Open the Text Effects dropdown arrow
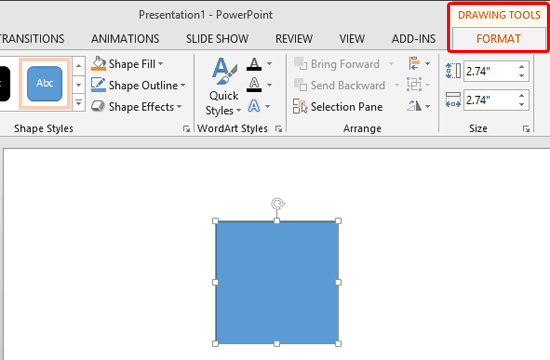 pyautogui.click(x=268, y=106)
